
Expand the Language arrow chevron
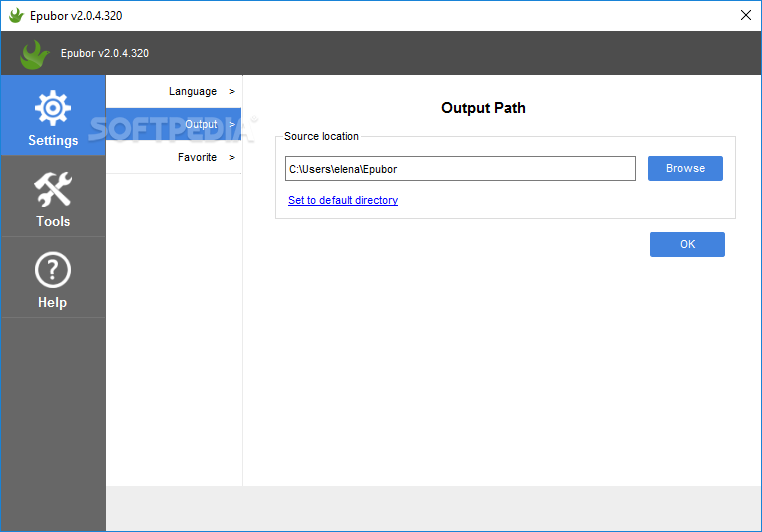click(x=232, y=91)
